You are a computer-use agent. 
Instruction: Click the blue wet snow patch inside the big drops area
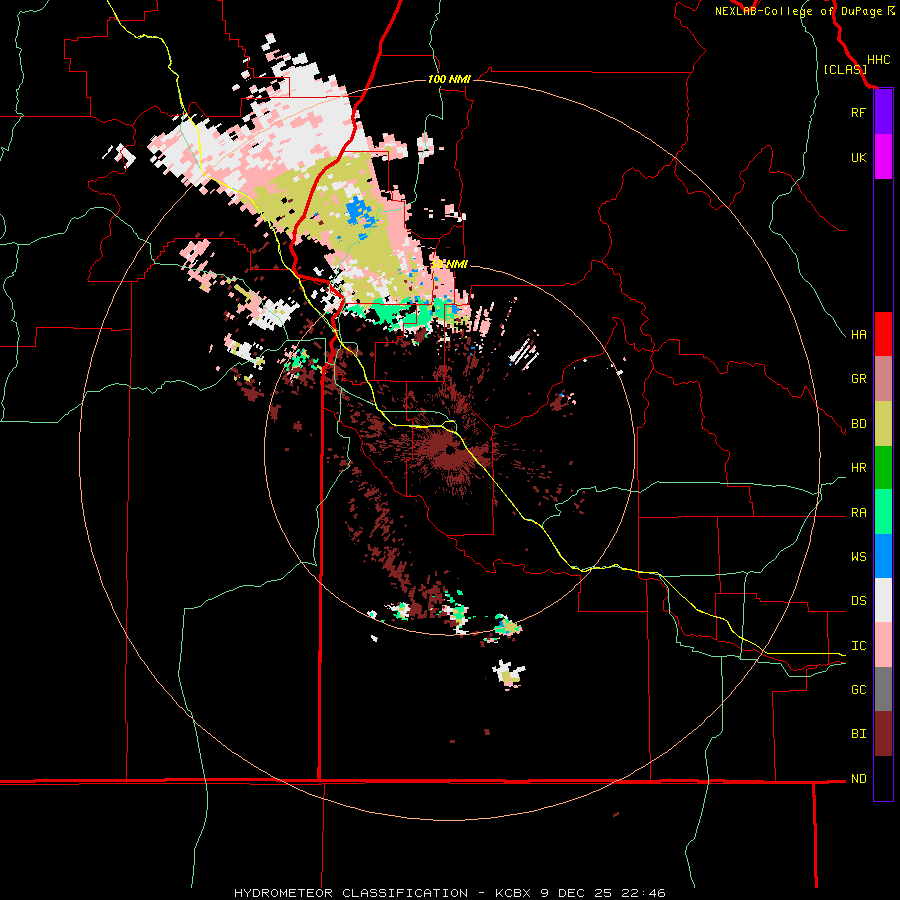pyautogui.click(x=360, y=210)
